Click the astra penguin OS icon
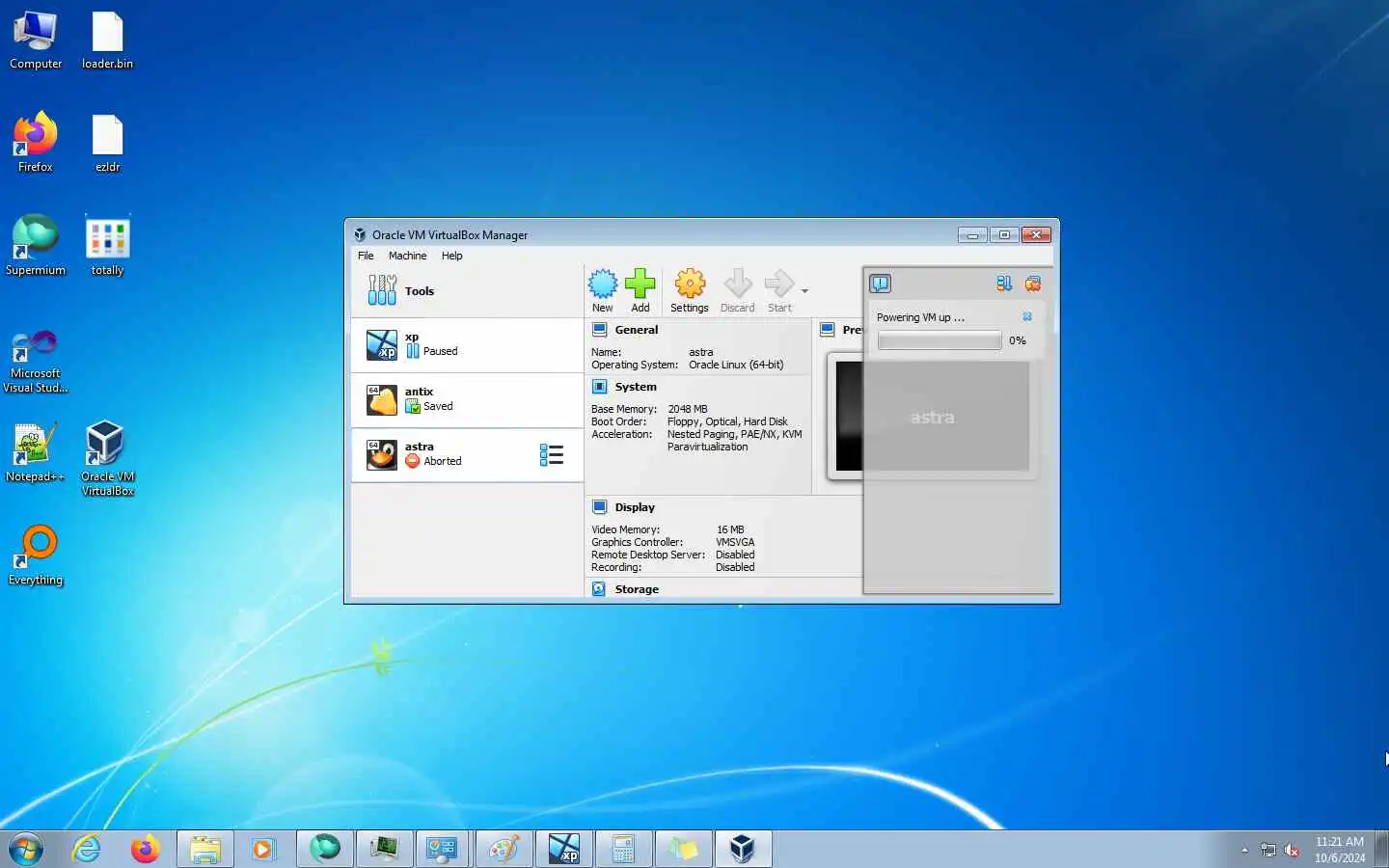 point(382,454)
